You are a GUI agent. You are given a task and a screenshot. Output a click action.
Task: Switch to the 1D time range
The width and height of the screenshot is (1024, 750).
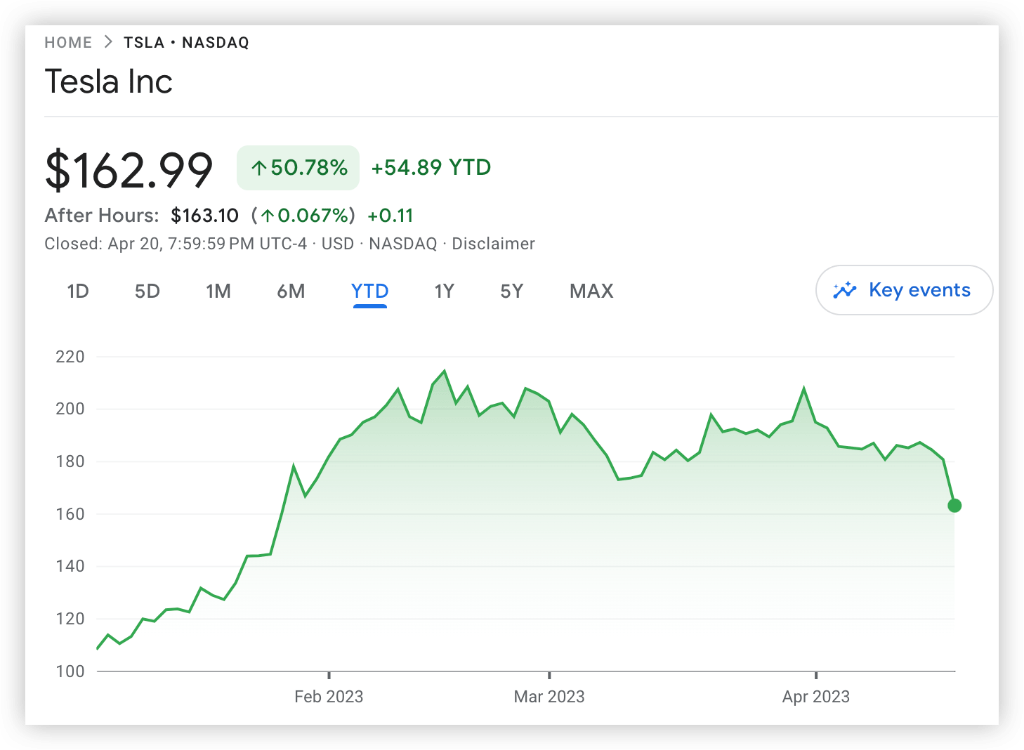[78, 292]
